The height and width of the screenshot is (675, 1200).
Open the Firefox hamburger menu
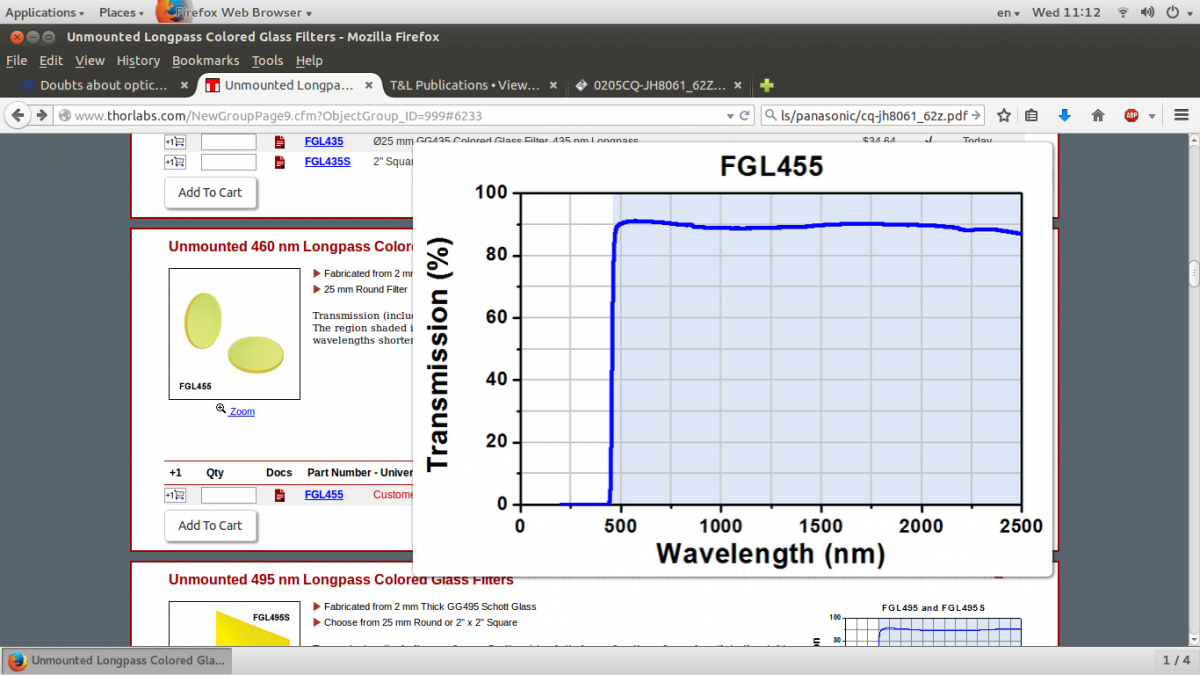(1181, 115)
